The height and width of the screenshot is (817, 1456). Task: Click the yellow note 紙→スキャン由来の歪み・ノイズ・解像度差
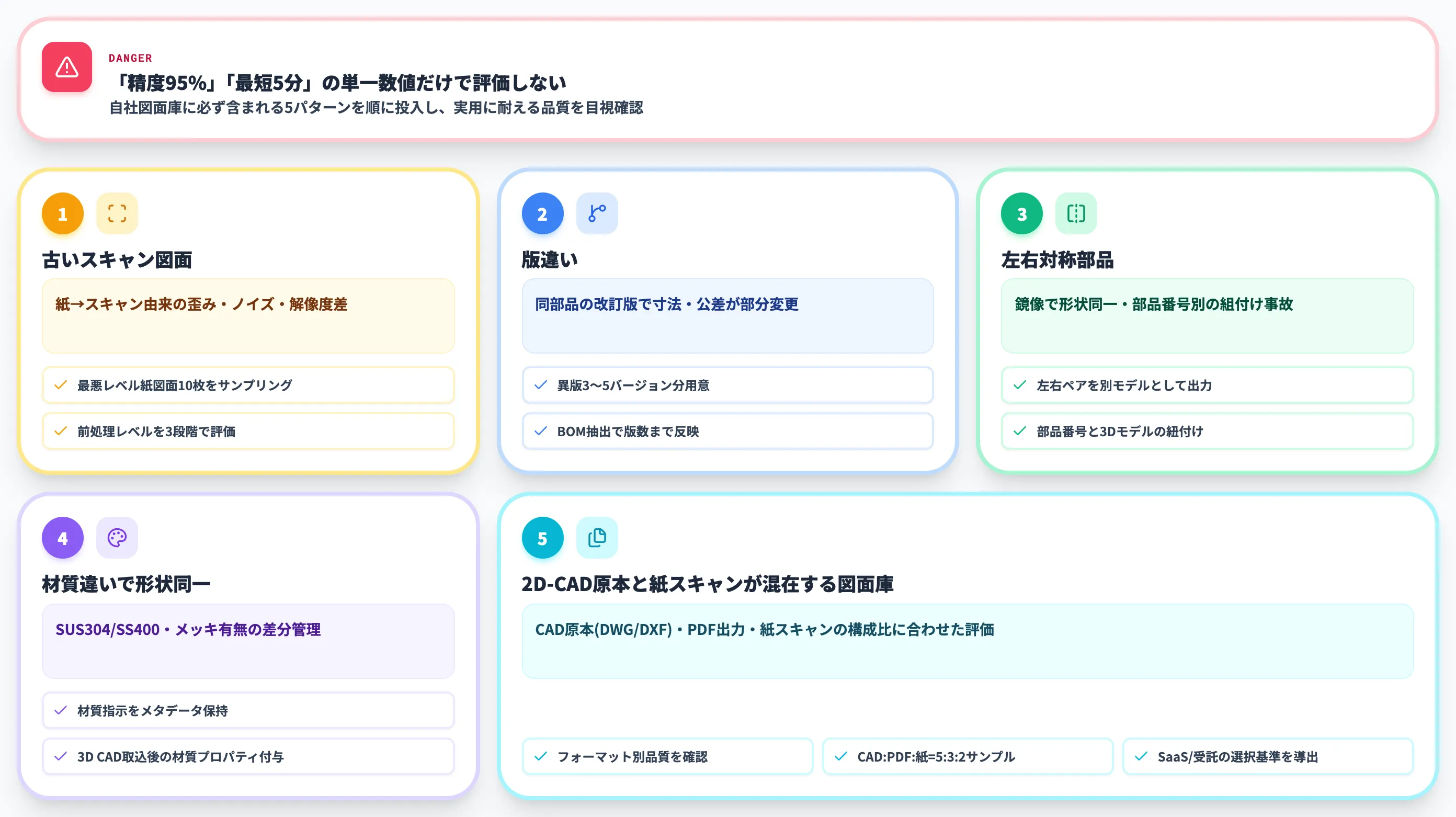click(248, 316)
